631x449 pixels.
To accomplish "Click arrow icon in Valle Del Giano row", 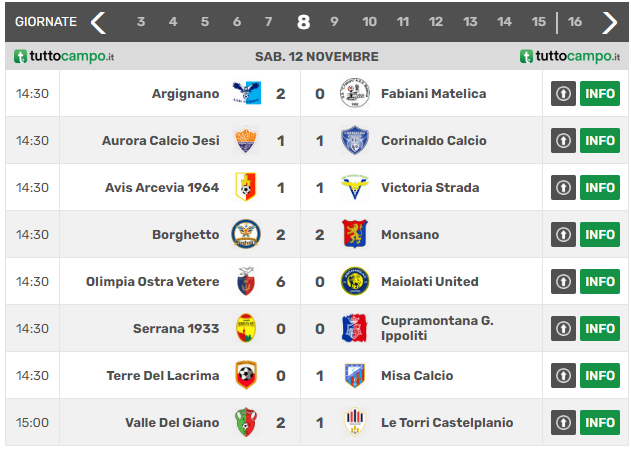I will point(563,422).
